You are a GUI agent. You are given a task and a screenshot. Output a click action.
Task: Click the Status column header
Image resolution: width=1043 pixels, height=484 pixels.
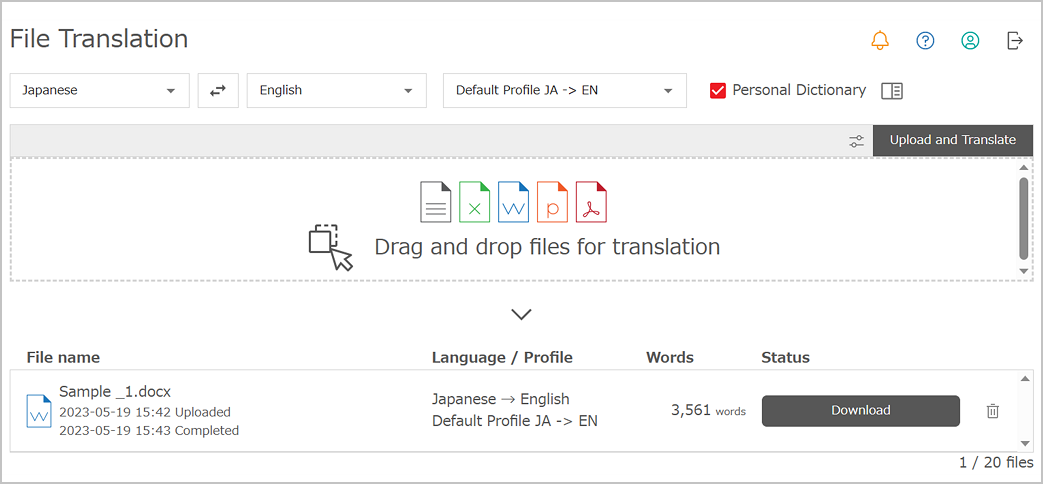(x=786, y=358)
